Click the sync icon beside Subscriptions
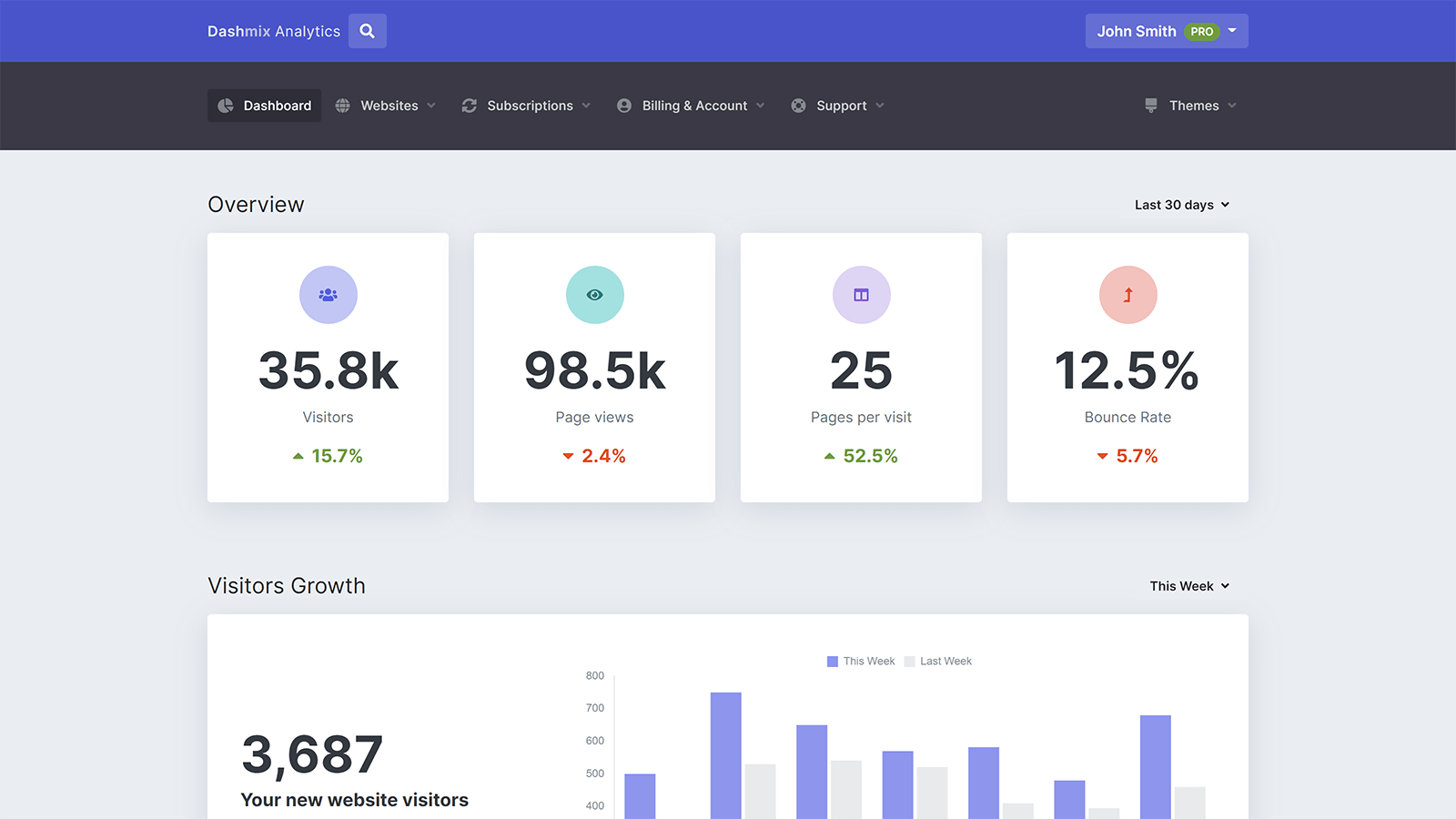 [x=470, y=106]
